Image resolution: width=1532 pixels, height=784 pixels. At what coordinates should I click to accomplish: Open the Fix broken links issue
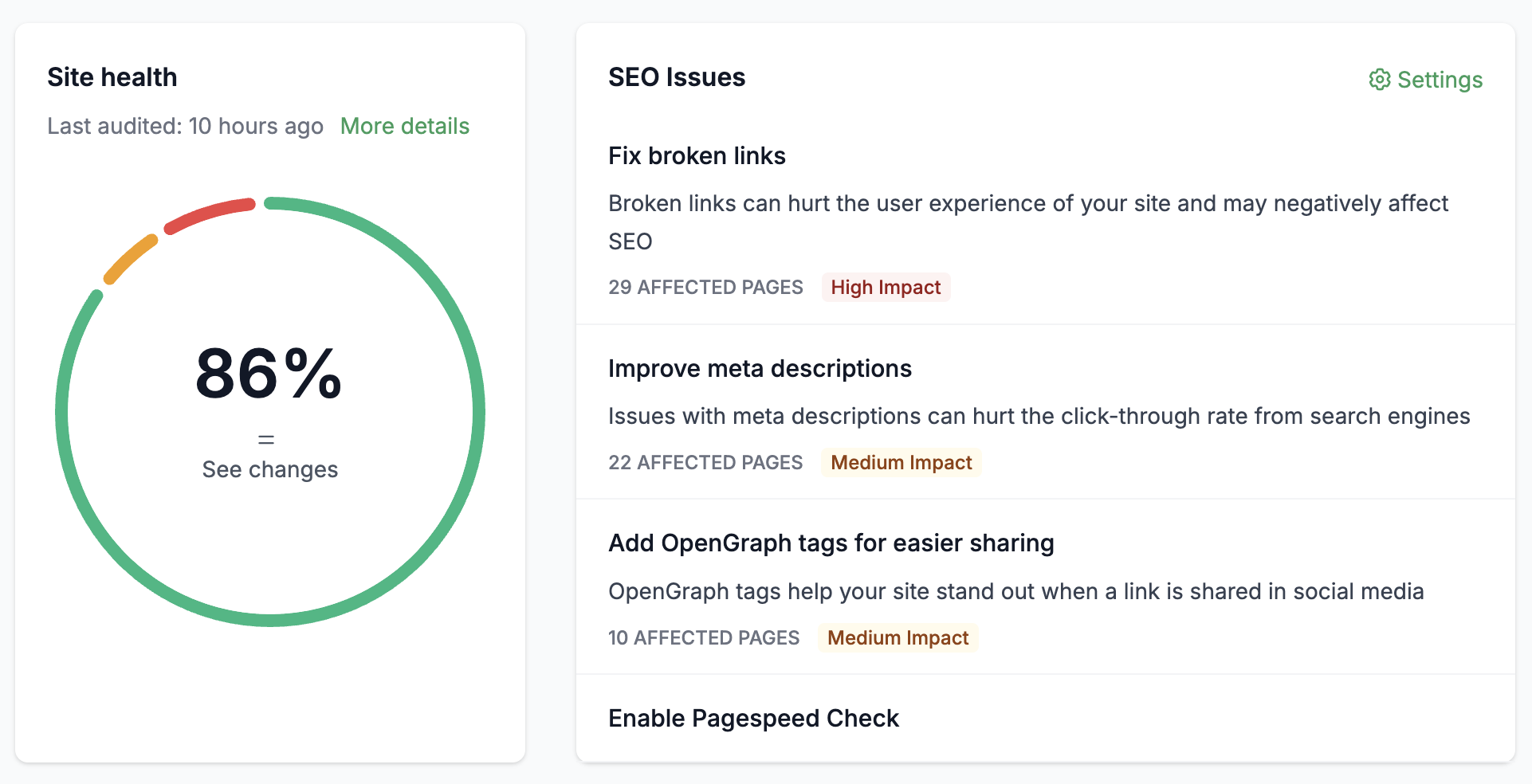click(697, 155)
